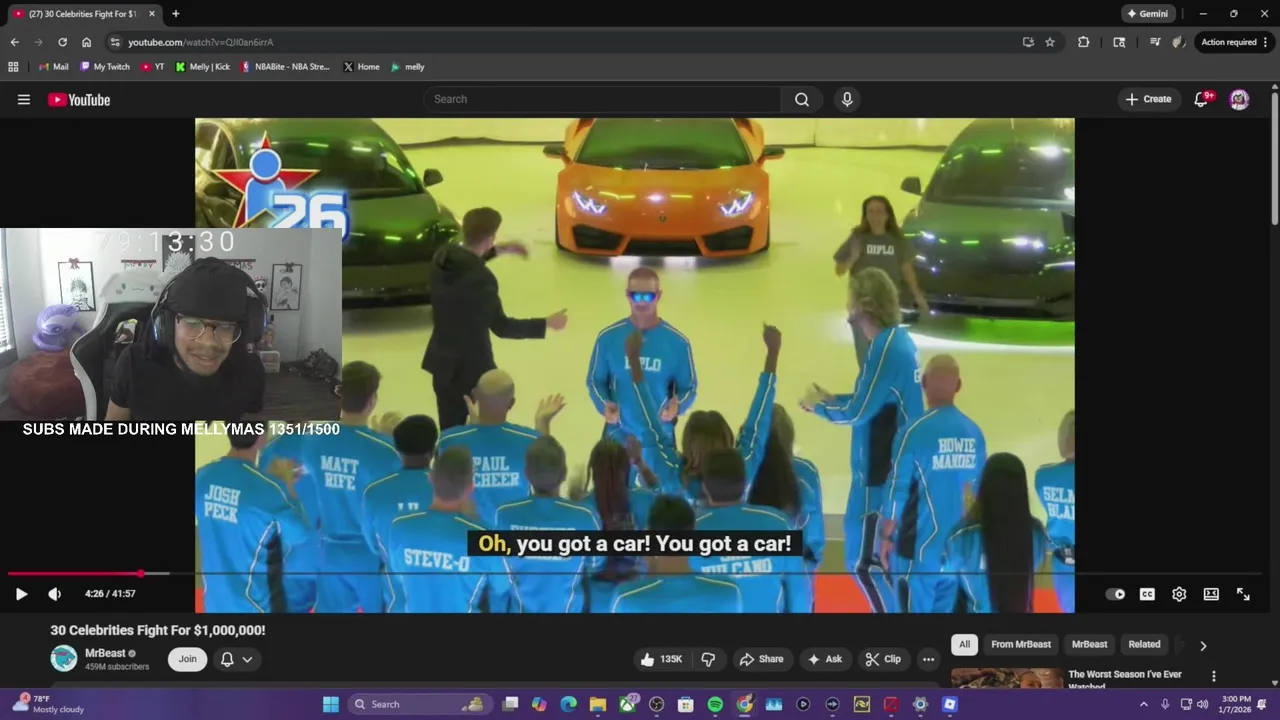Screen dimensions: 1280x720
Task: Open the Action required Chrome menu
Action: click(x=1234, y=42)
